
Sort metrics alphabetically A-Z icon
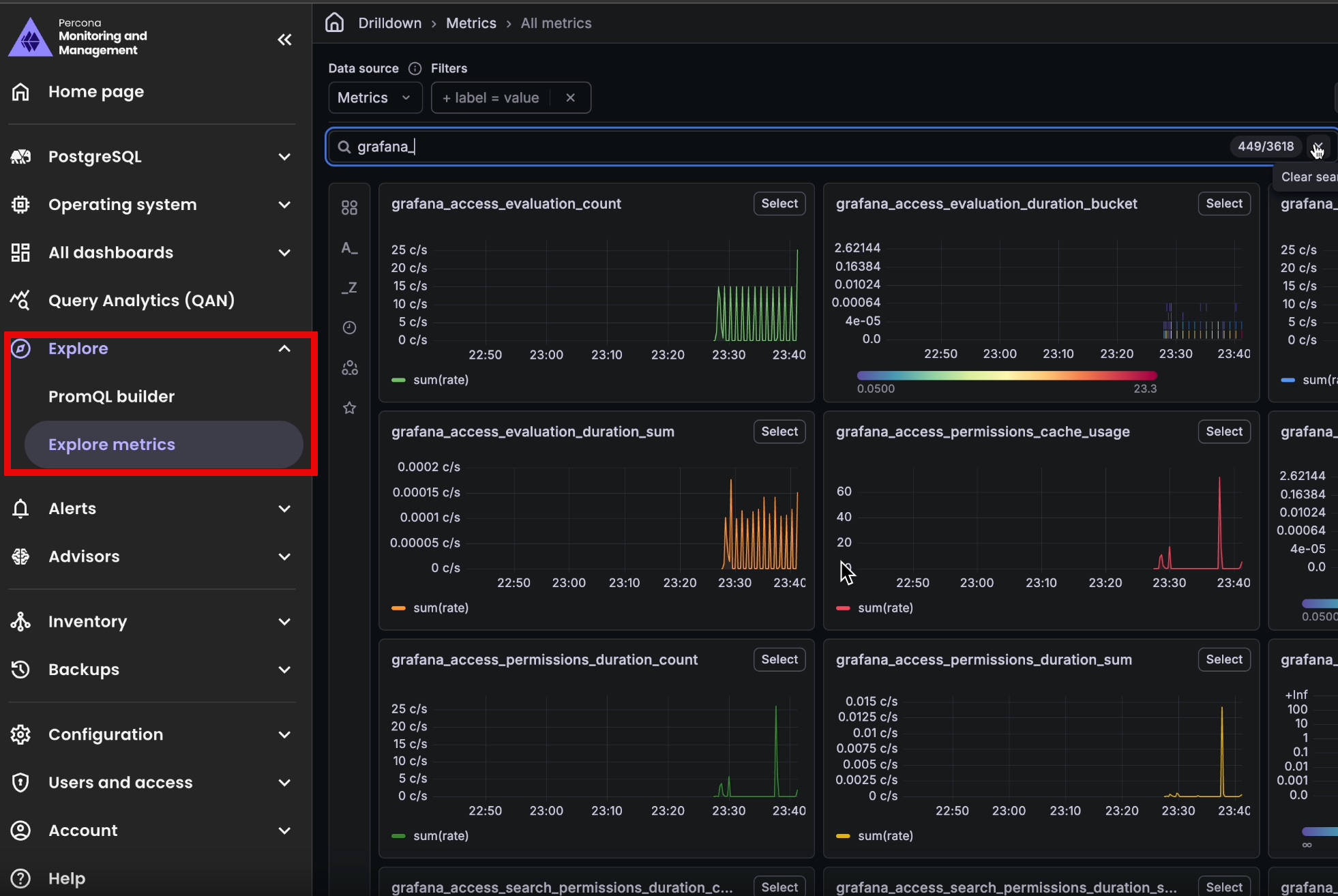[x=349, y=248]
